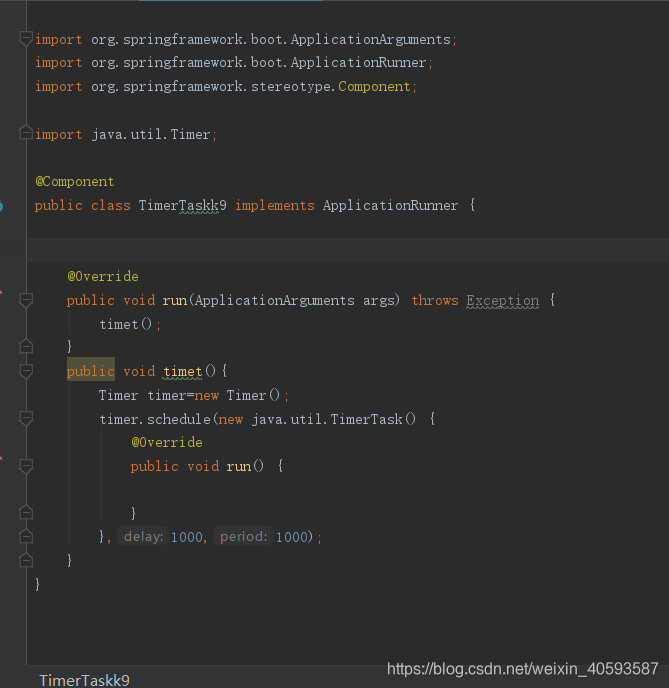Select TimerTaskk9 breadcrumb at the bottom
Screen dimensions: 669x688
pos(84,680)
